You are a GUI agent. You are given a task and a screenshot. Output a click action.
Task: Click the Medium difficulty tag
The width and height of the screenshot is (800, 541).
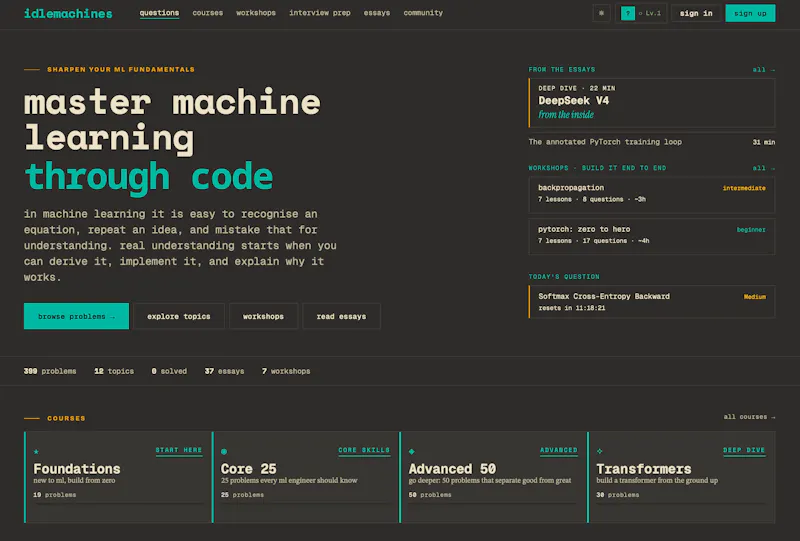[755, 297]
